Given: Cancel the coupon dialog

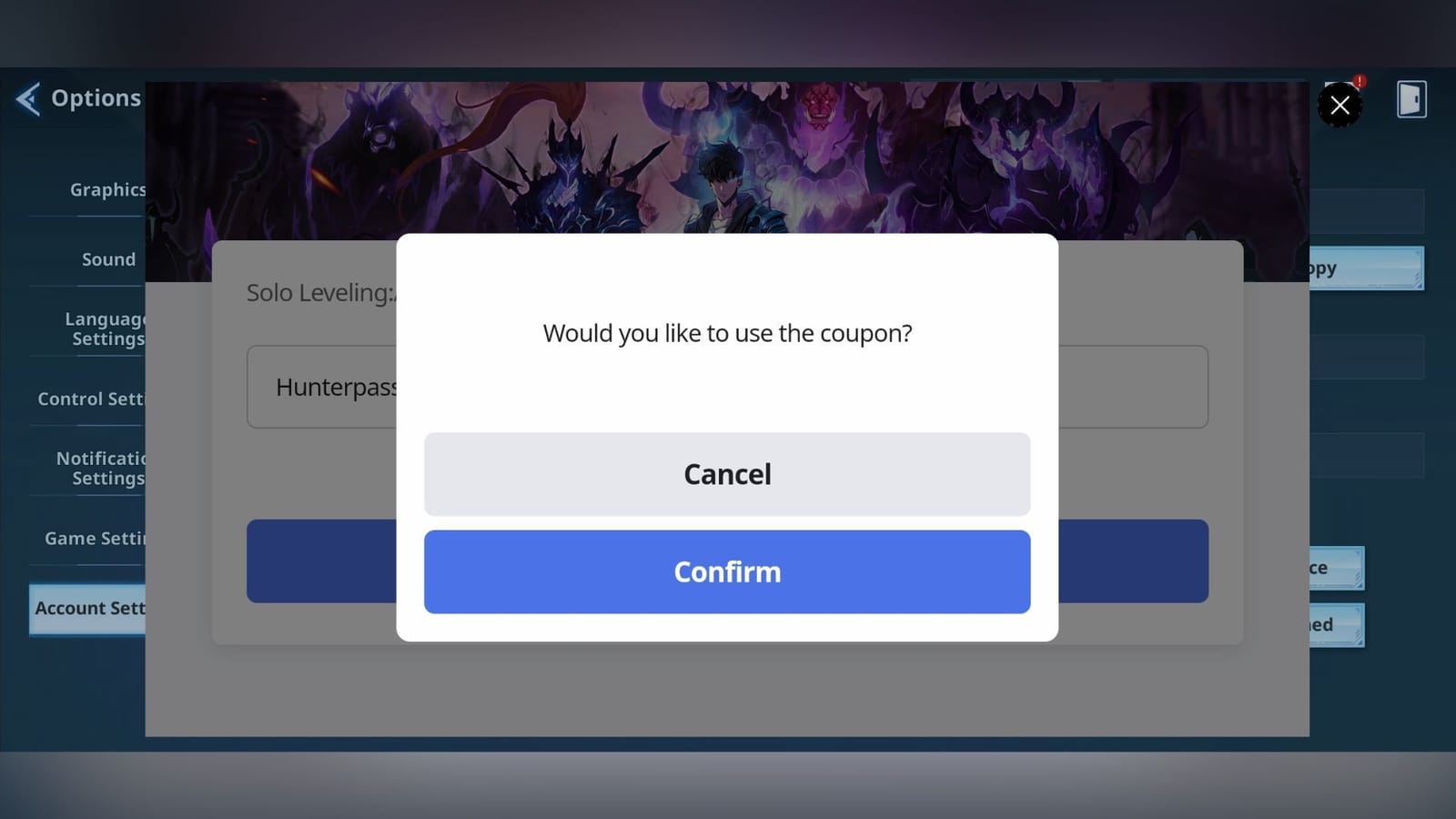Looking at the screenshot, I should (727, 474).
